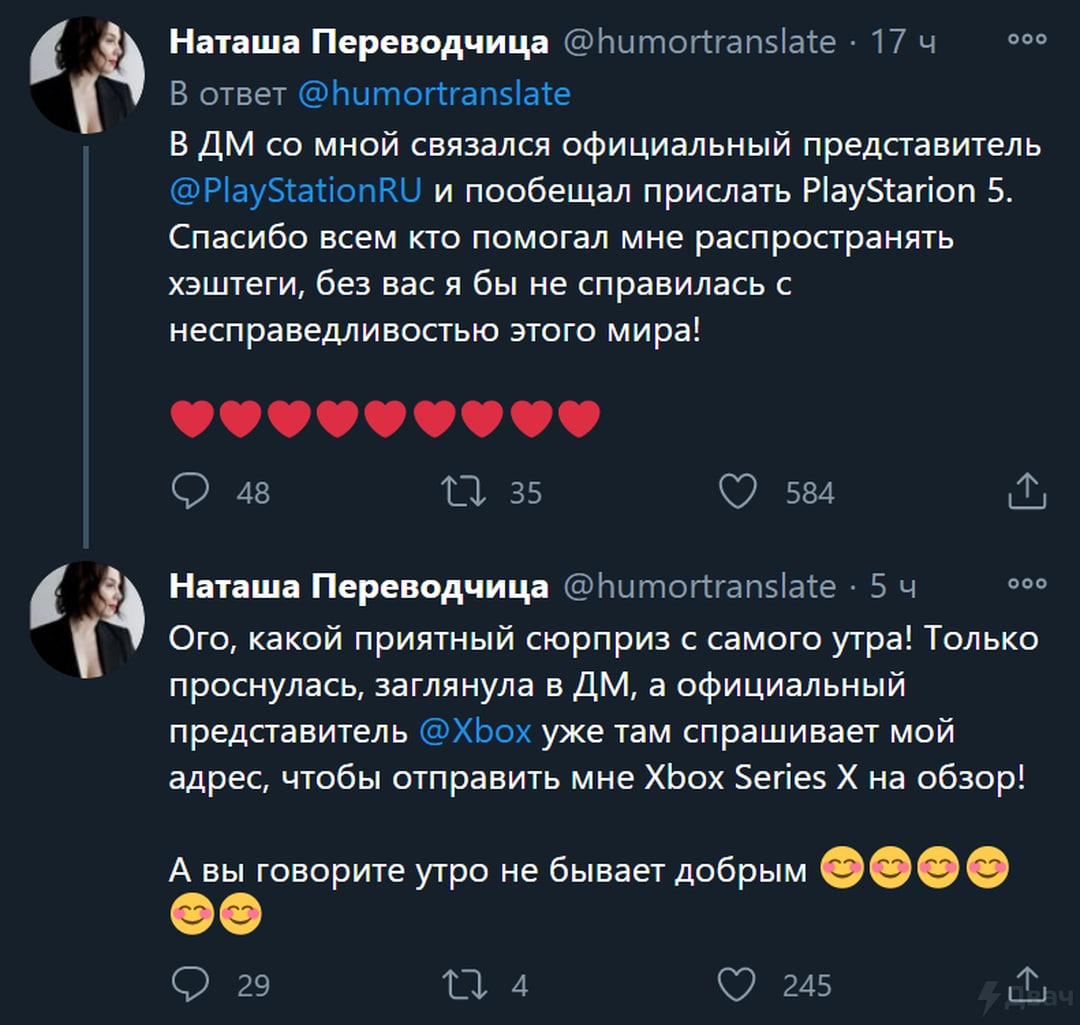The image size is (1080, 1025).
Task: Open Наташа Переводчица name on second tweet
Action: point(358,586)
